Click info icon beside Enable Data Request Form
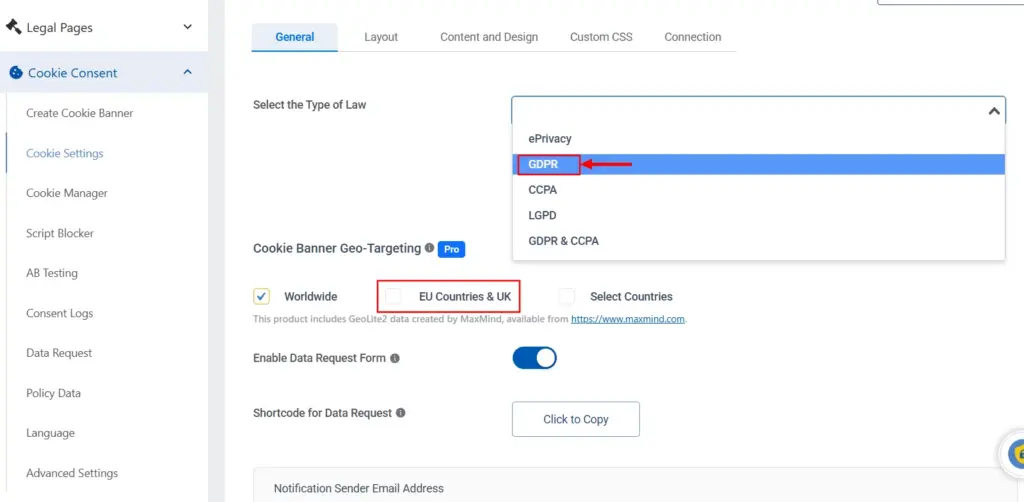 click(x=394, y=358)
